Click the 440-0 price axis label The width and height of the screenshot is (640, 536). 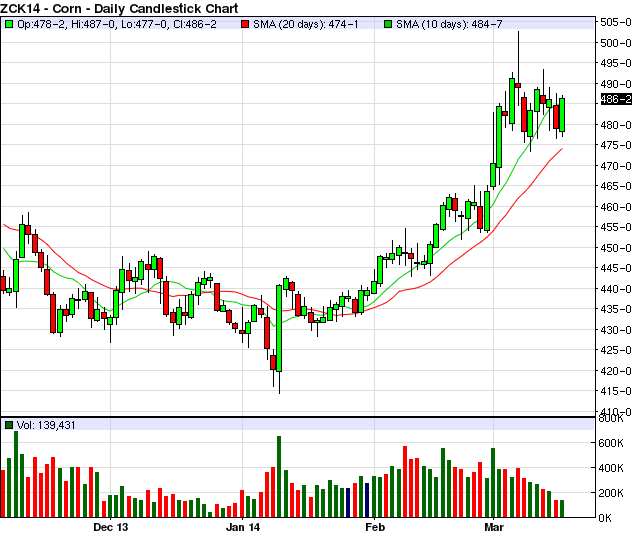[x=616, y=289]
